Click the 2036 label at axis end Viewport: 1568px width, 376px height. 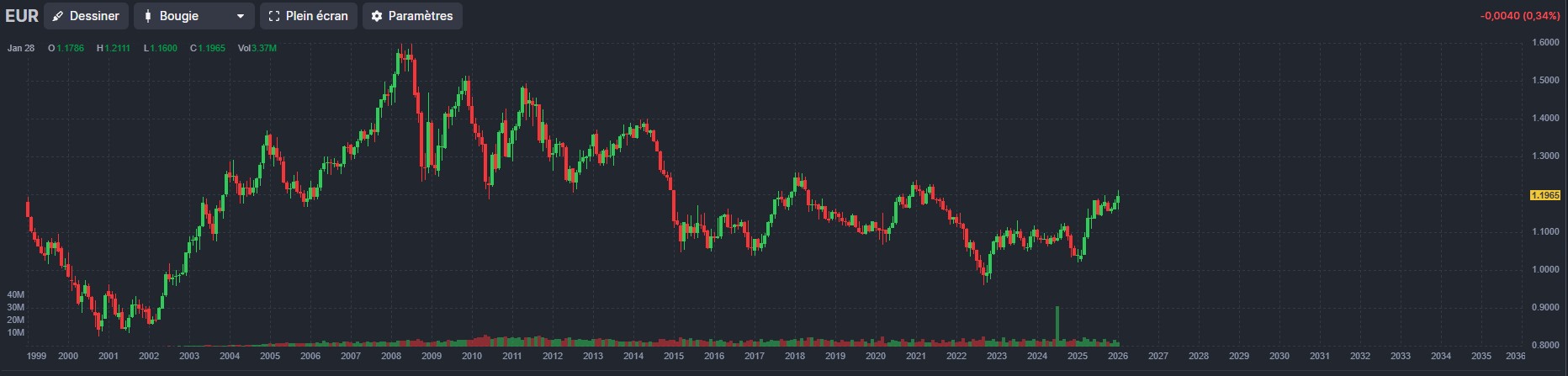[x=1515, y=356]
